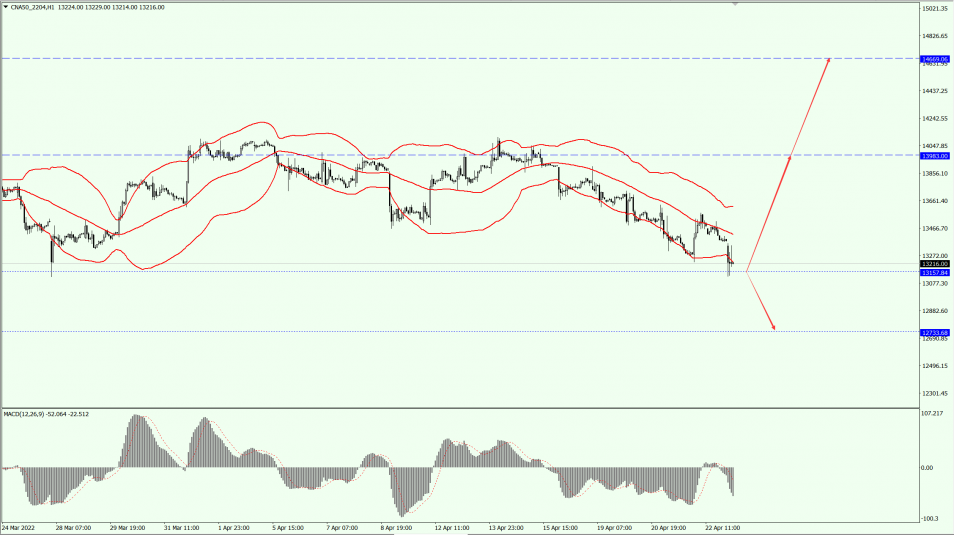This screenshot has height=535, width=954.
Task: Click the MACD(12,26,9) indicator label
Action: [x=26, y=413]
